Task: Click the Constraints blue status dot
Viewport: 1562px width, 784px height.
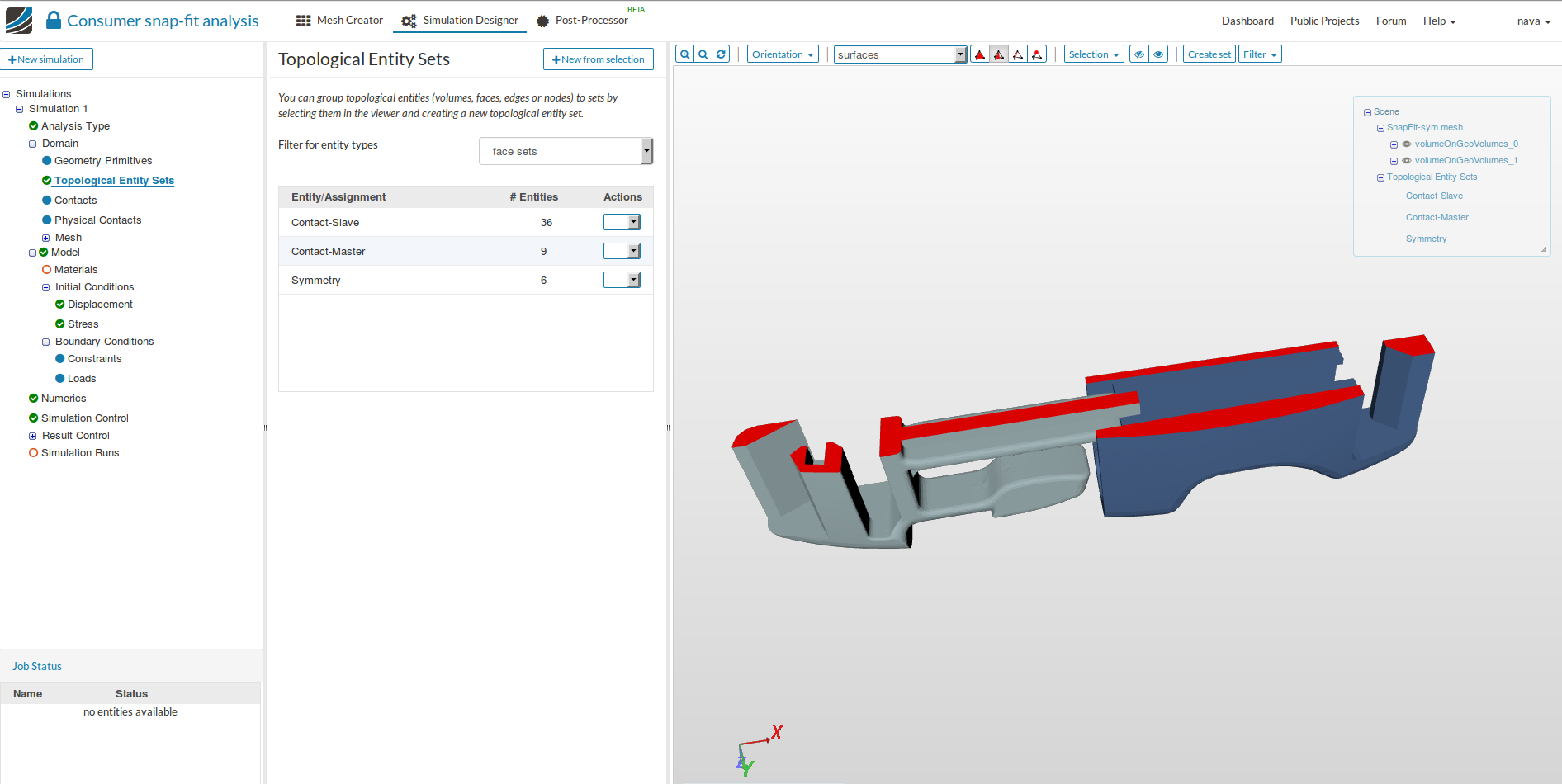Action: tap(60, 359)
